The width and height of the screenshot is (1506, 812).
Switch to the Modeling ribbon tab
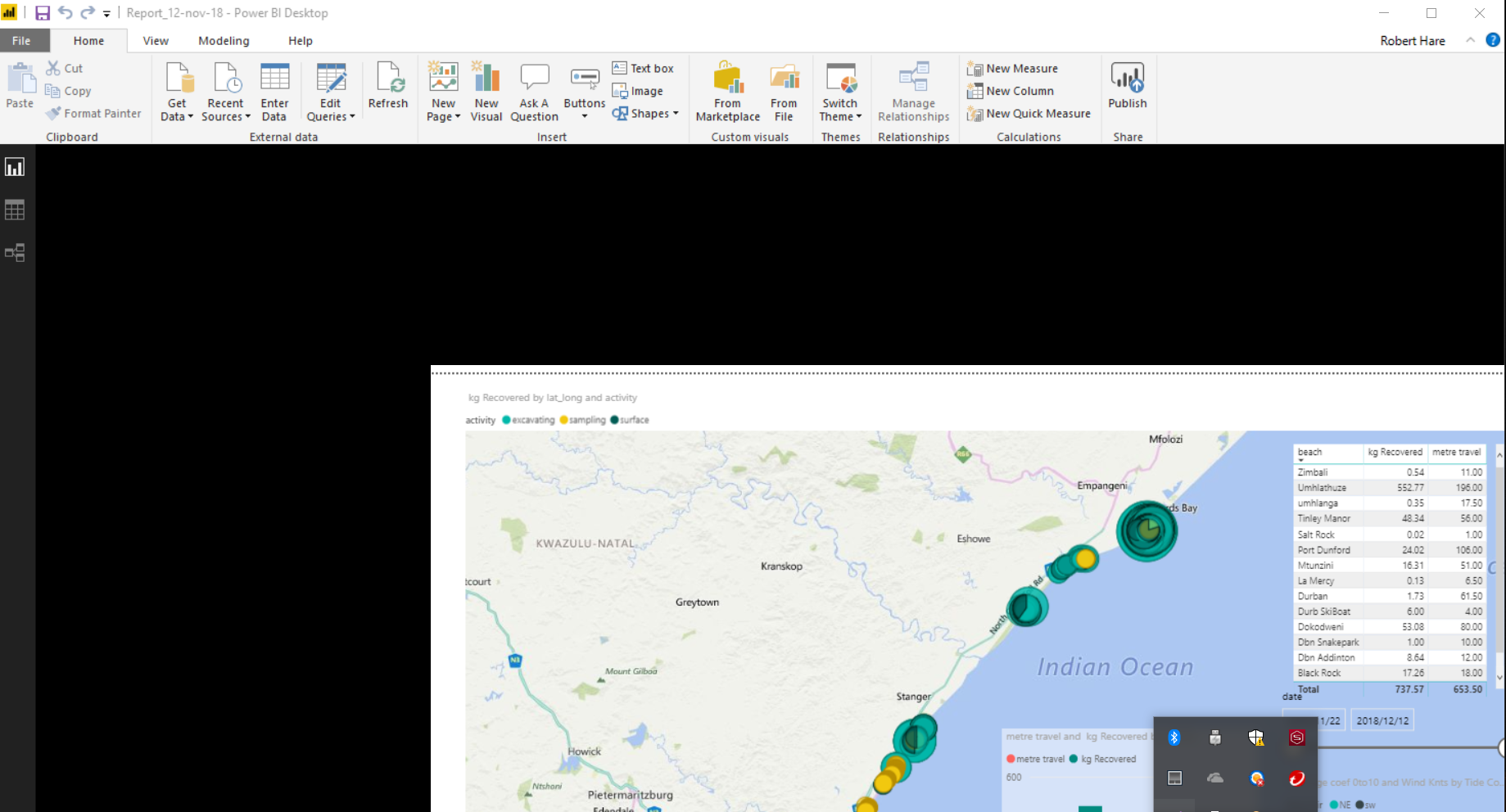[224, 40]
